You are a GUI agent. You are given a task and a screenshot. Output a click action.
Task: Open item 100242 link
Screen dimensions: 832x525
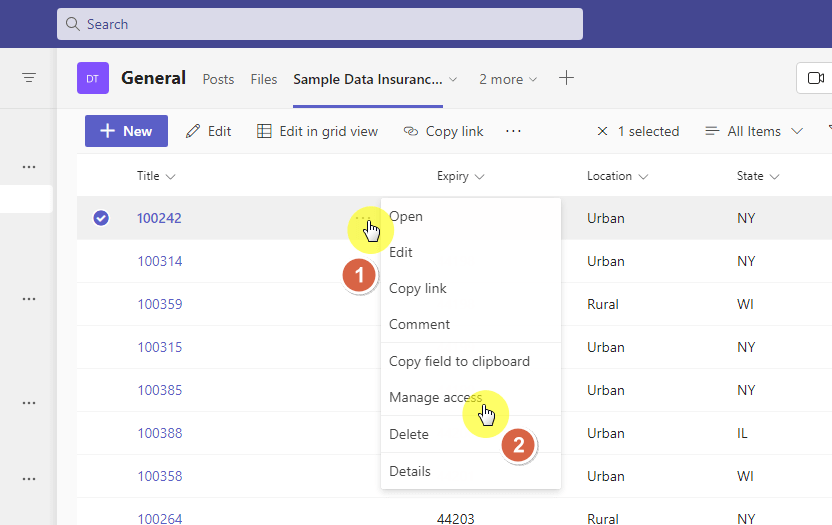[x=159, y=218]
